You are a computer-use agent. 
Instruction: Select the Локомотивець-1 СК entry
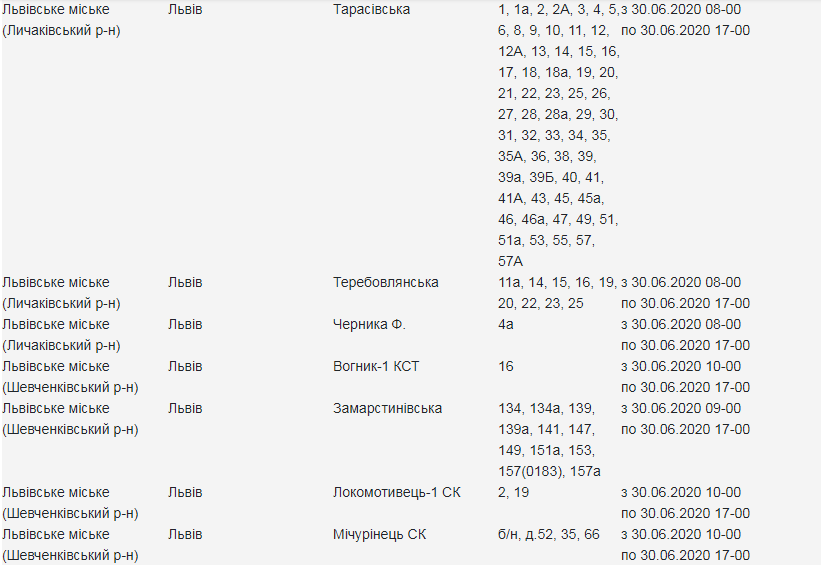tap(397, 492)
